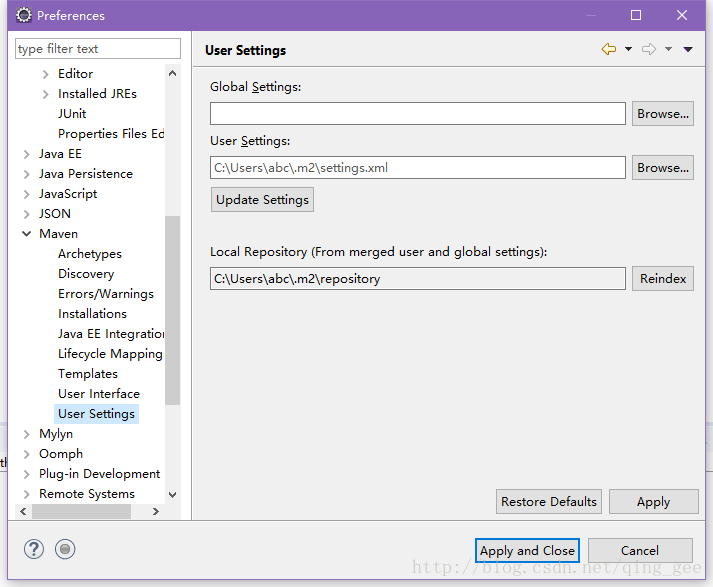This screenshot has width=713, height=587.
Task: Expand the Java EE category
Action: coord(26,154)
